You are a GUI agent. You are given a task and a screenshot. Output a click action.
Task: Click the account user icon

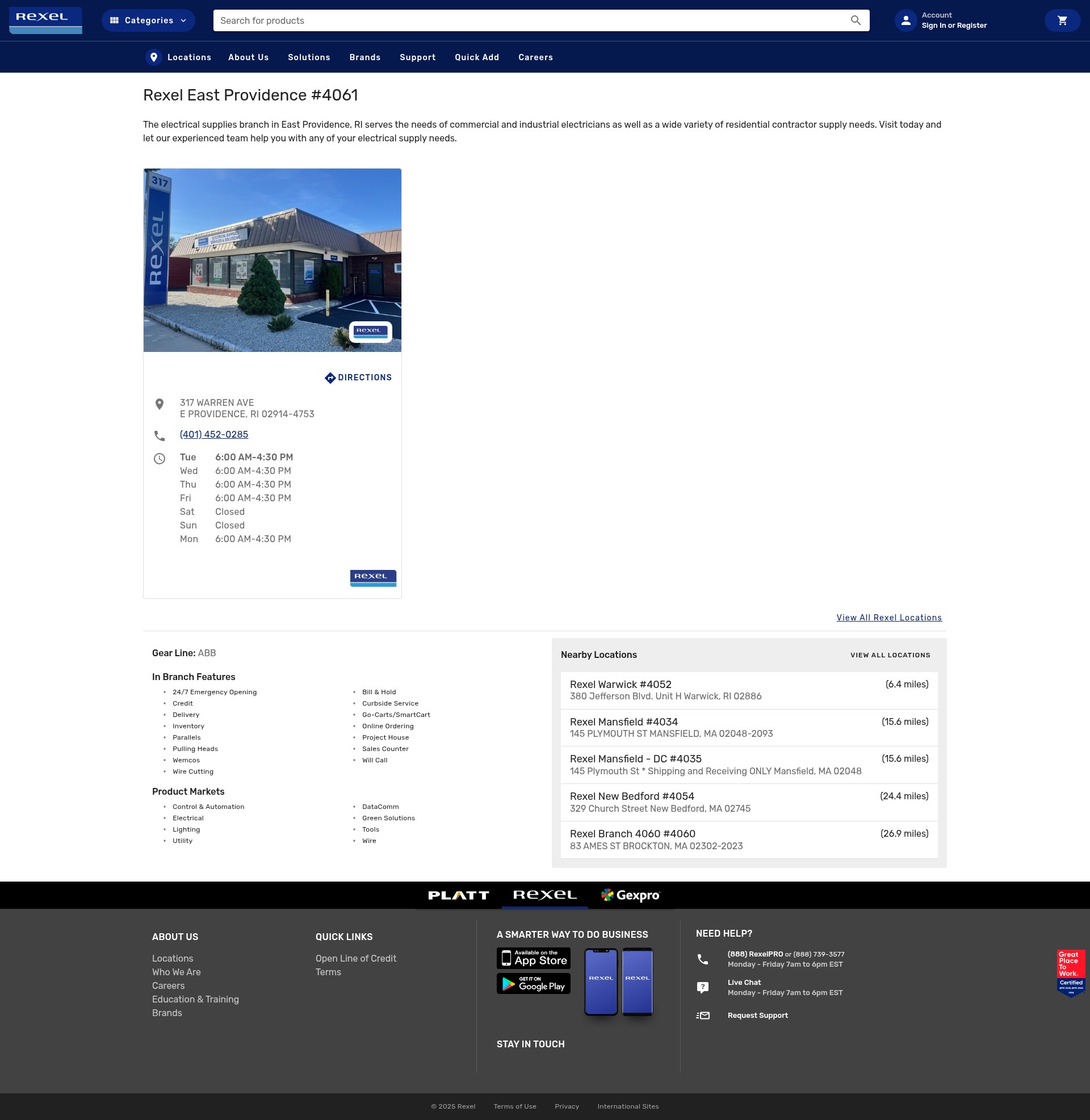click(x=905, y=20)
